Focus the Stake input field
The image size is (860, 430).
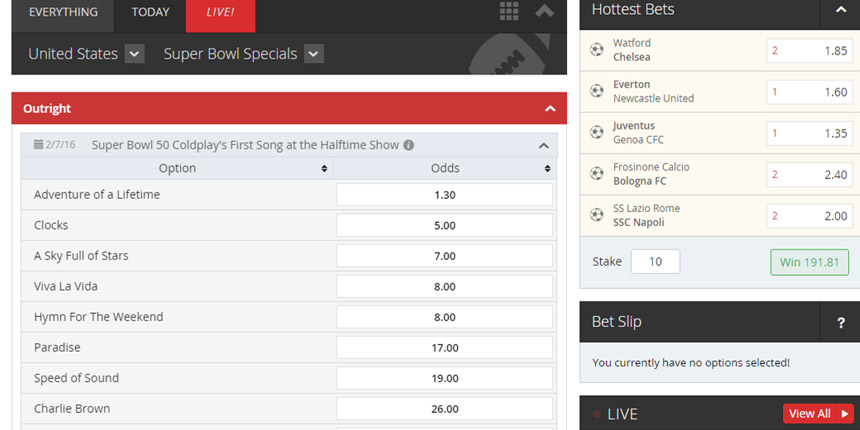655,262
